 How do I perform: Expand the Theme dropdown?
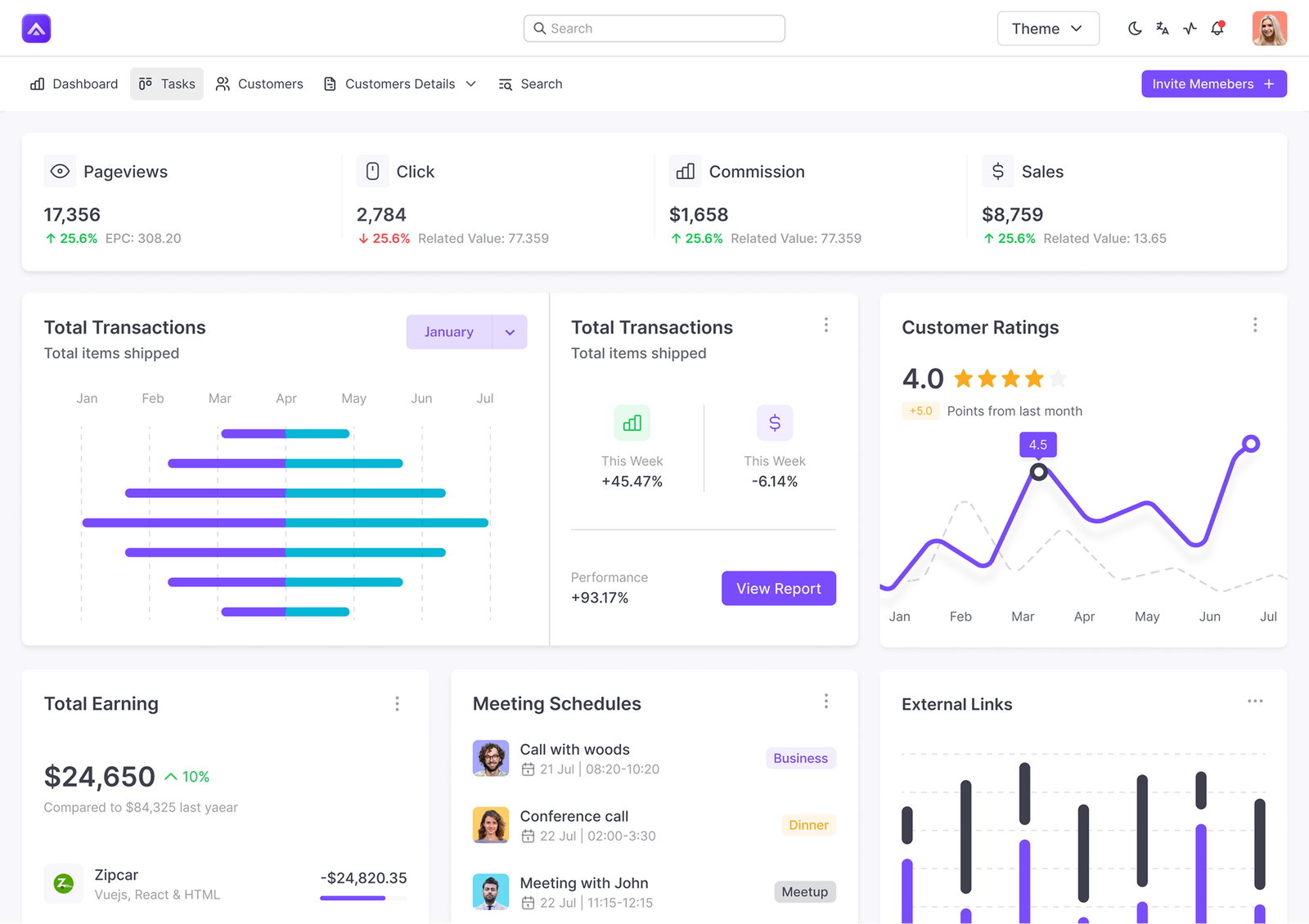point(1047,29)
